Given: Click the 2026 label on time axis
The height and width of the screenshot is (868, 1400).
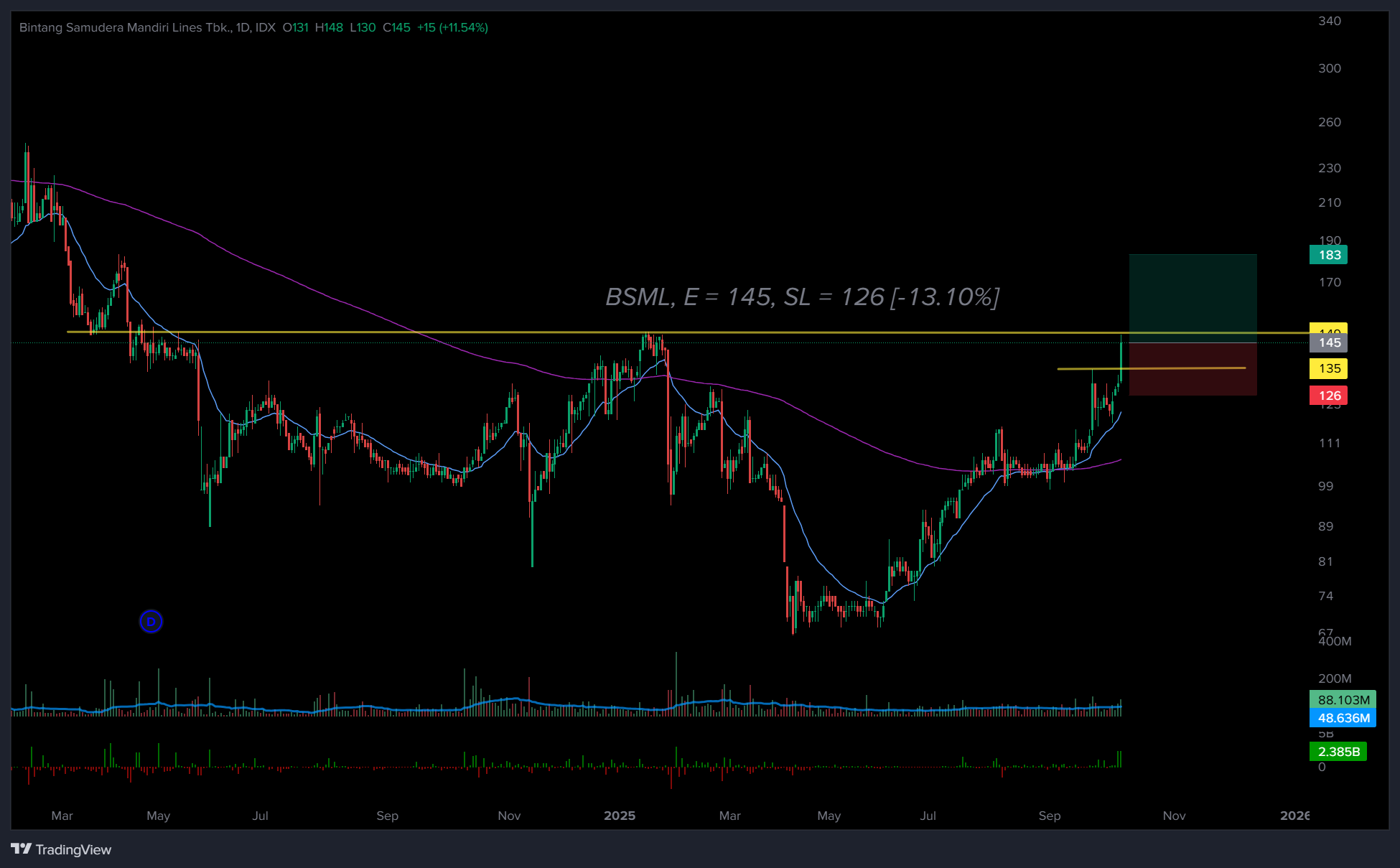Looking at the screenshot, I should [1294, 816].
